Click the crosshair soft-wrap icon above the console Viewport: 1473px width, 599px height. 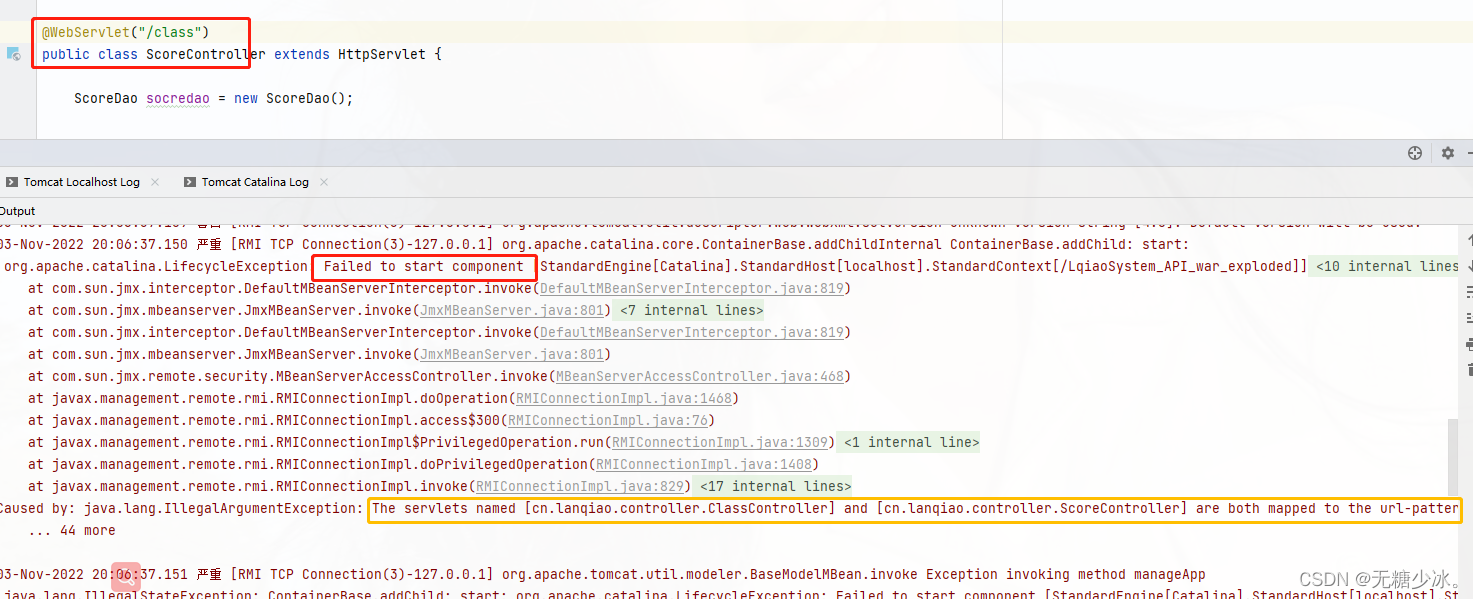pyautogui.click(x=1414, y=152)
